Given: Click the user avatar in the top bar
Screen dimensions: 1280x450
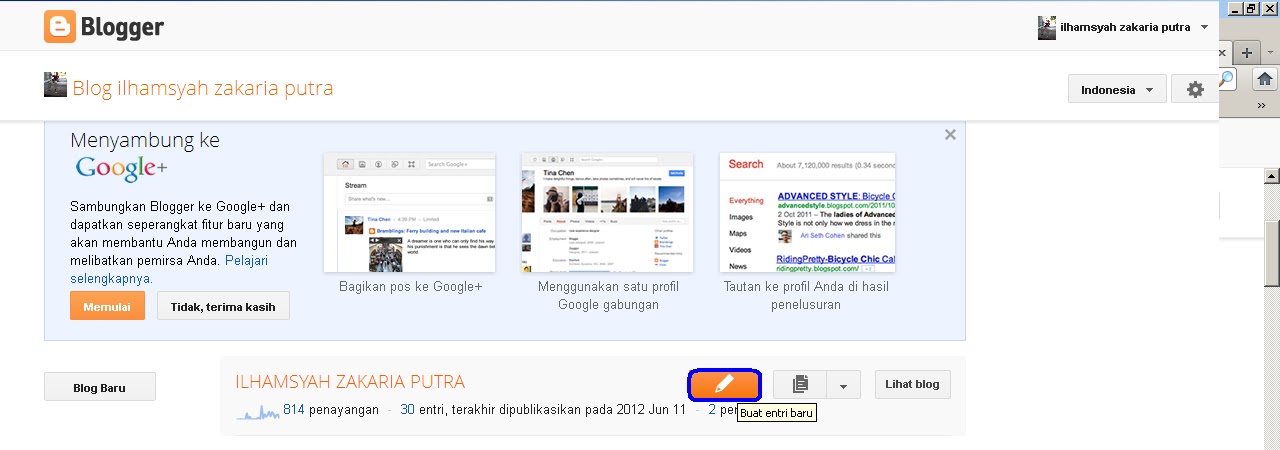Looking at the screenshot, I should point(1047,27).
